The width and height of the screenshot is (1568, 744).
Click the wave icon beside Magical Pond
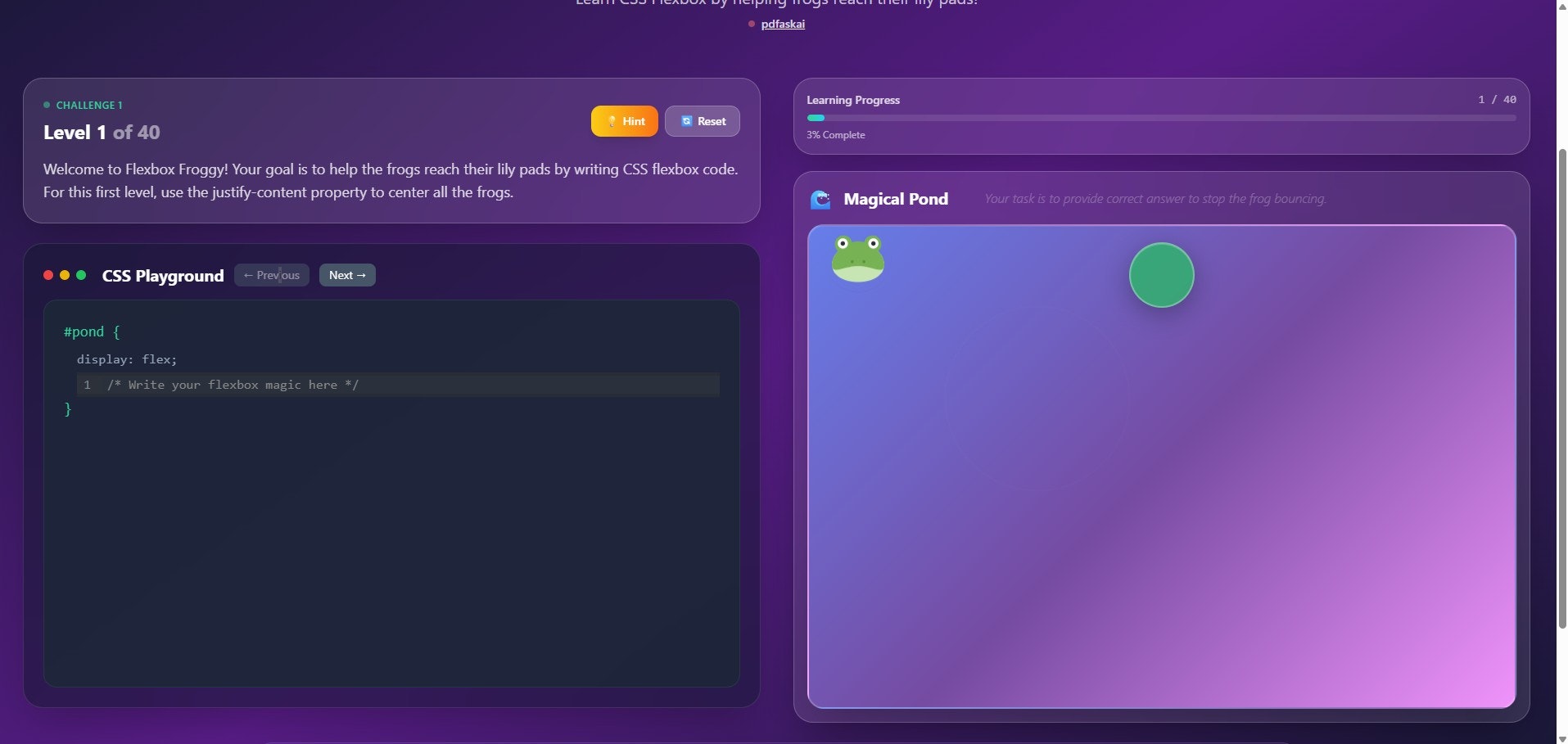(821, 198)
